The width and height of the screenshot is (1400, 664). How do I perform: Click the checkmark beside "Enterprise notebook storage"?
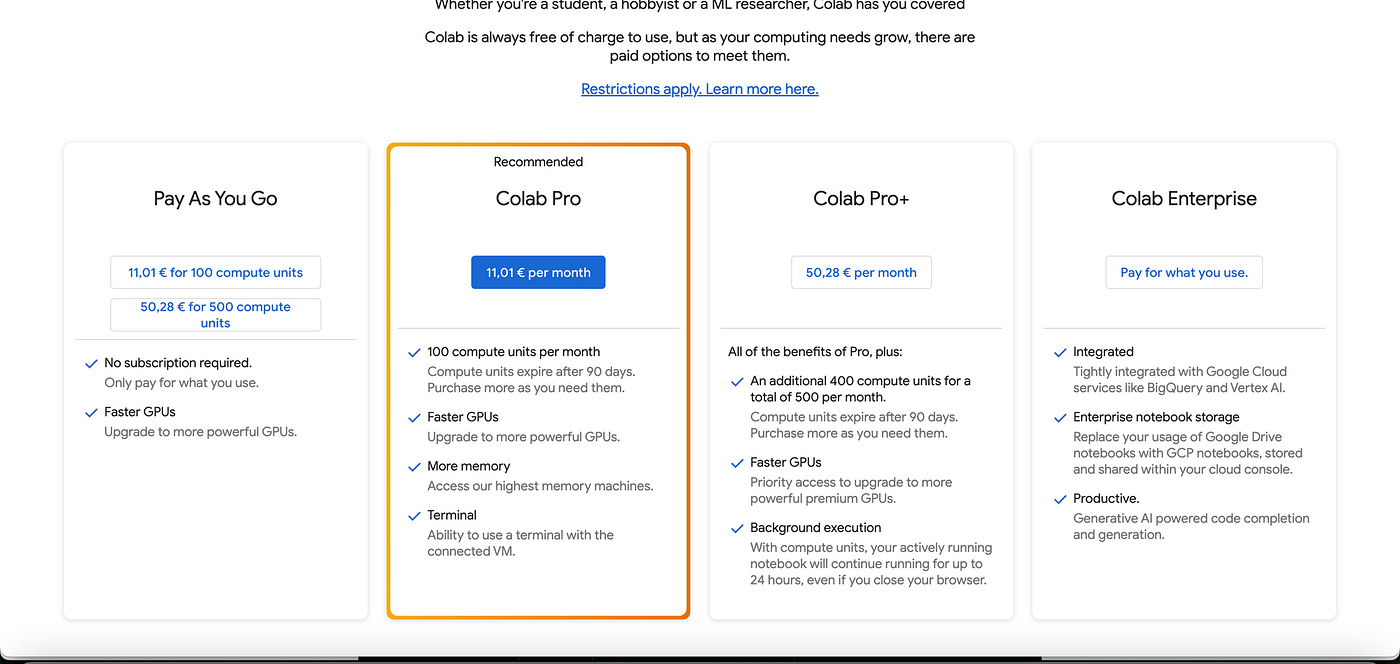click(x=1060, y=417)
